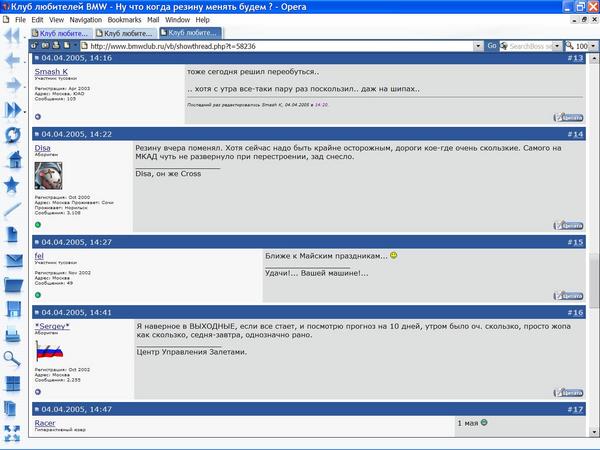This screenshot has height=450, width=600.
Task: Open post permalink #13
Action: (x=576, y=58)
